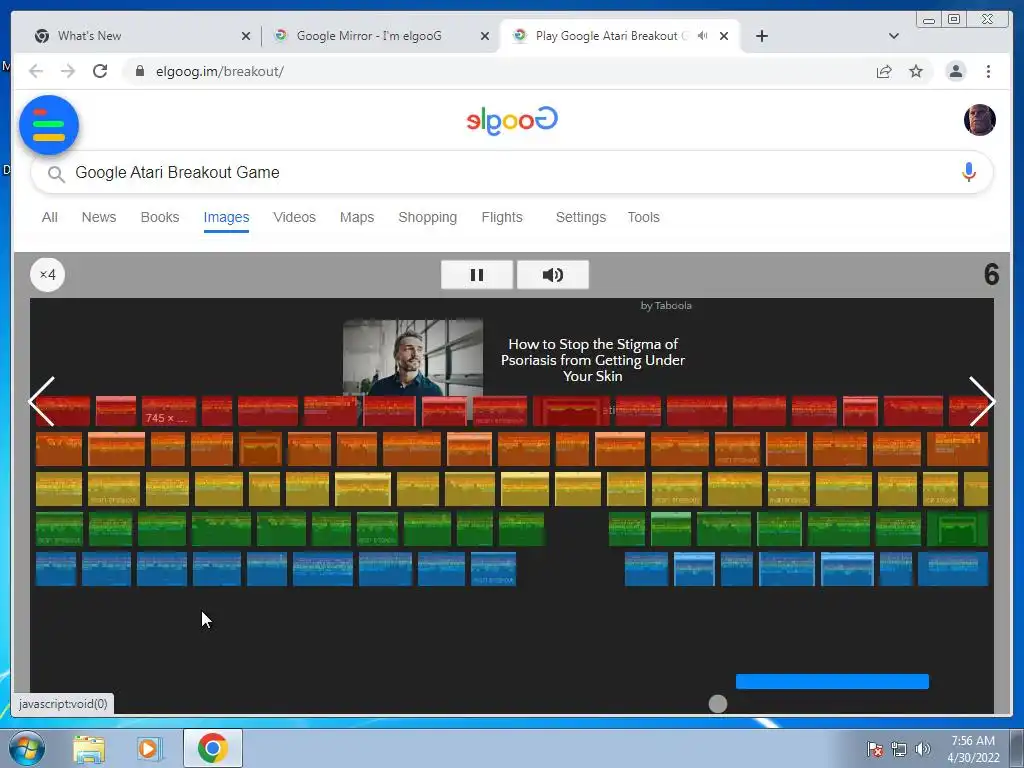View site info via the lock icon
Image resolution: width=1024 pixels, height=768 pixels.
click(x=139, y=71)
